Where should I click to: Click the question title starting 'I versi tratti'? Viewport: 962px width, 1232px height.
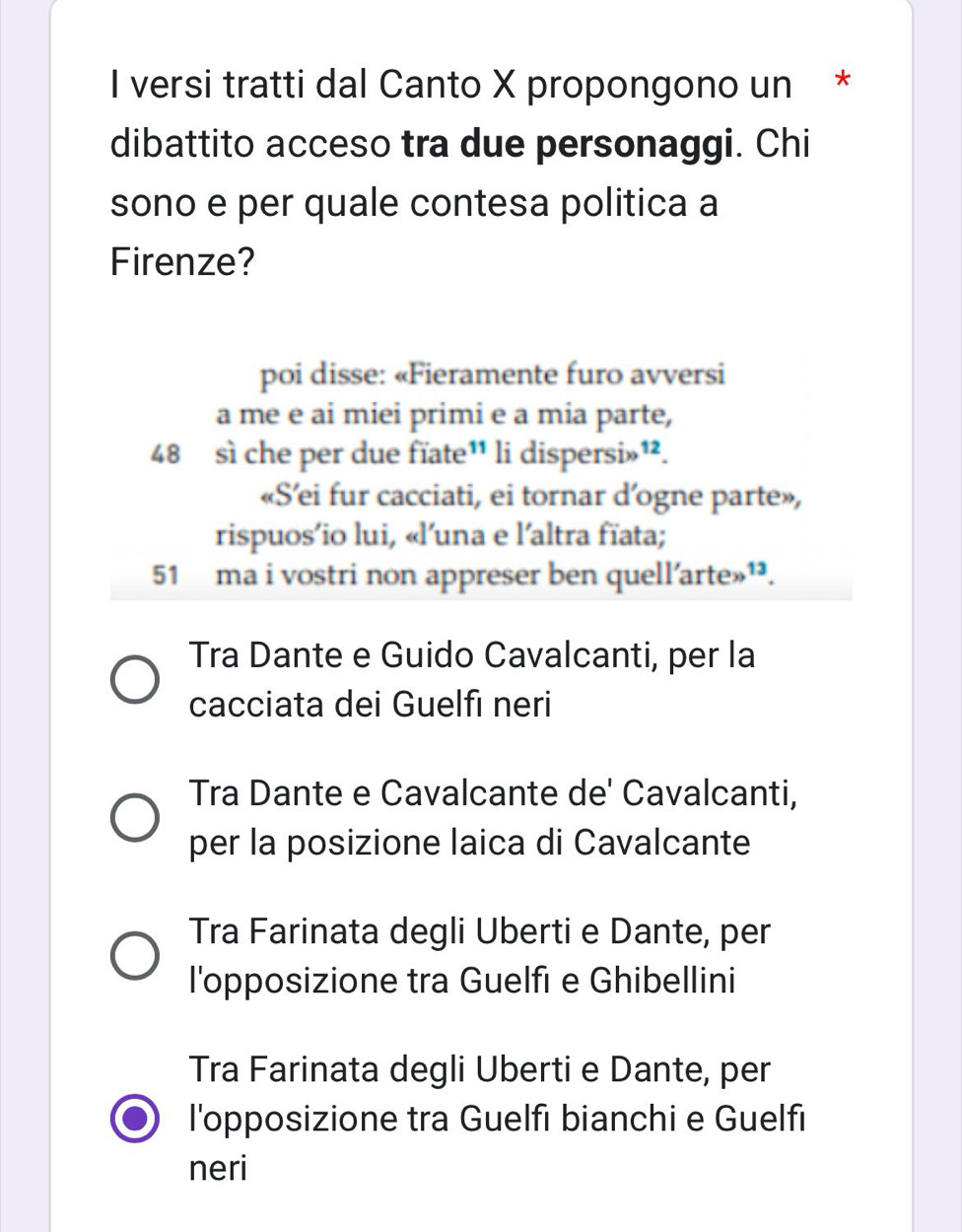[451, 85]
